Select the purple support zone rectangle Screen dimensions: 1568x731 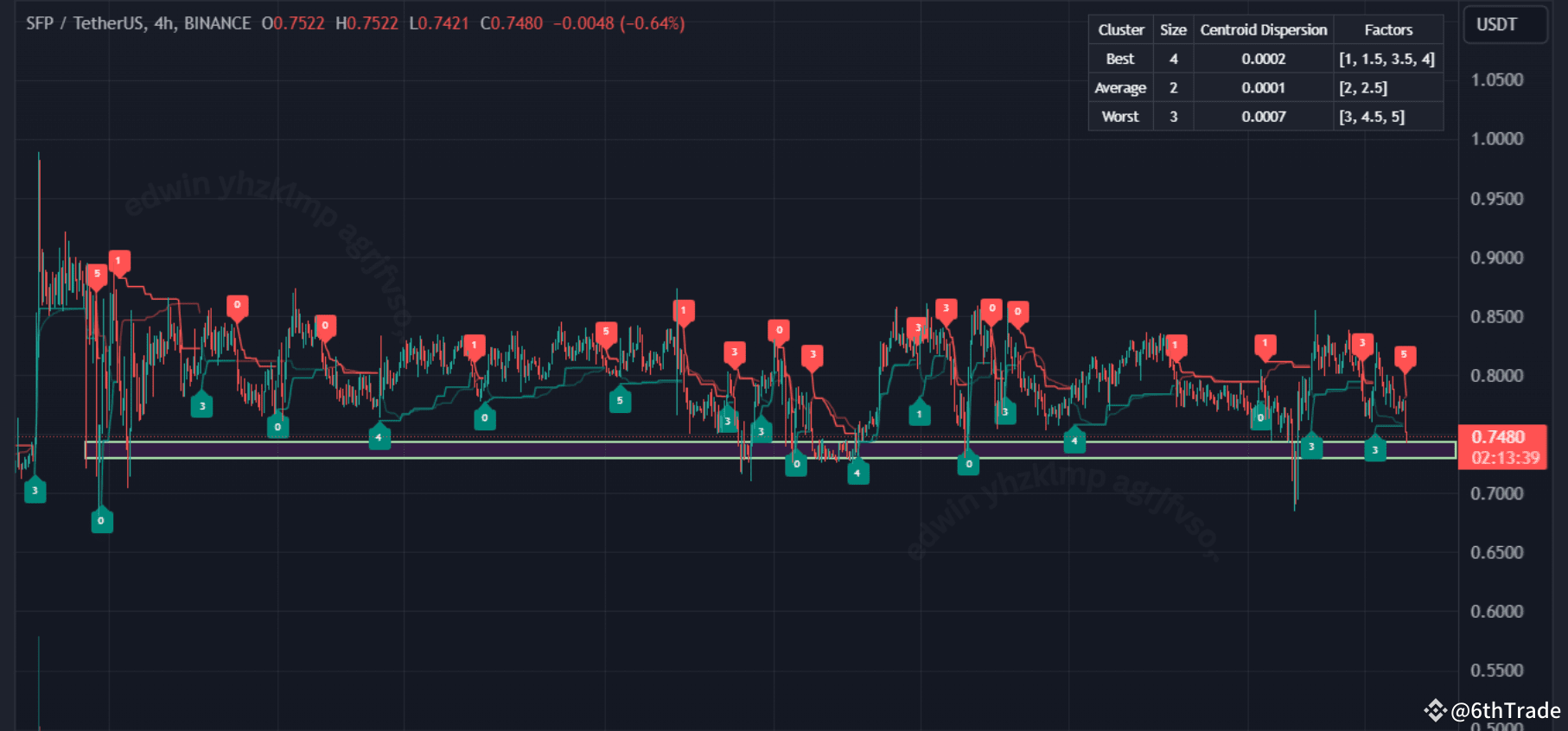pos(770,449)
